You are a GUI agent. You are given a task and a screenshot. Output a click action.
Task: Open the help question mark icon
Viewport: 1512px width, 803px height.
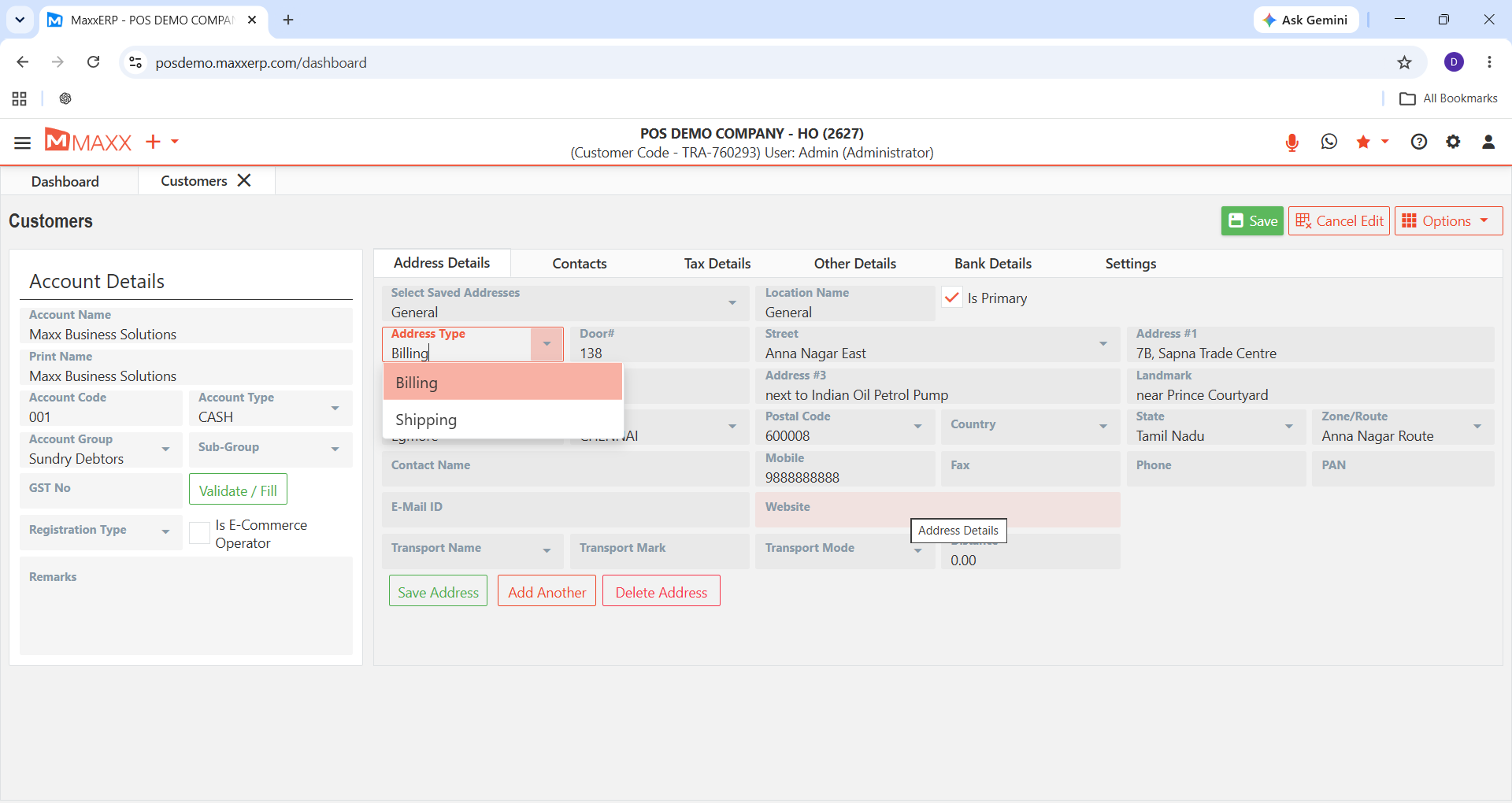[x=1419, y=142]
